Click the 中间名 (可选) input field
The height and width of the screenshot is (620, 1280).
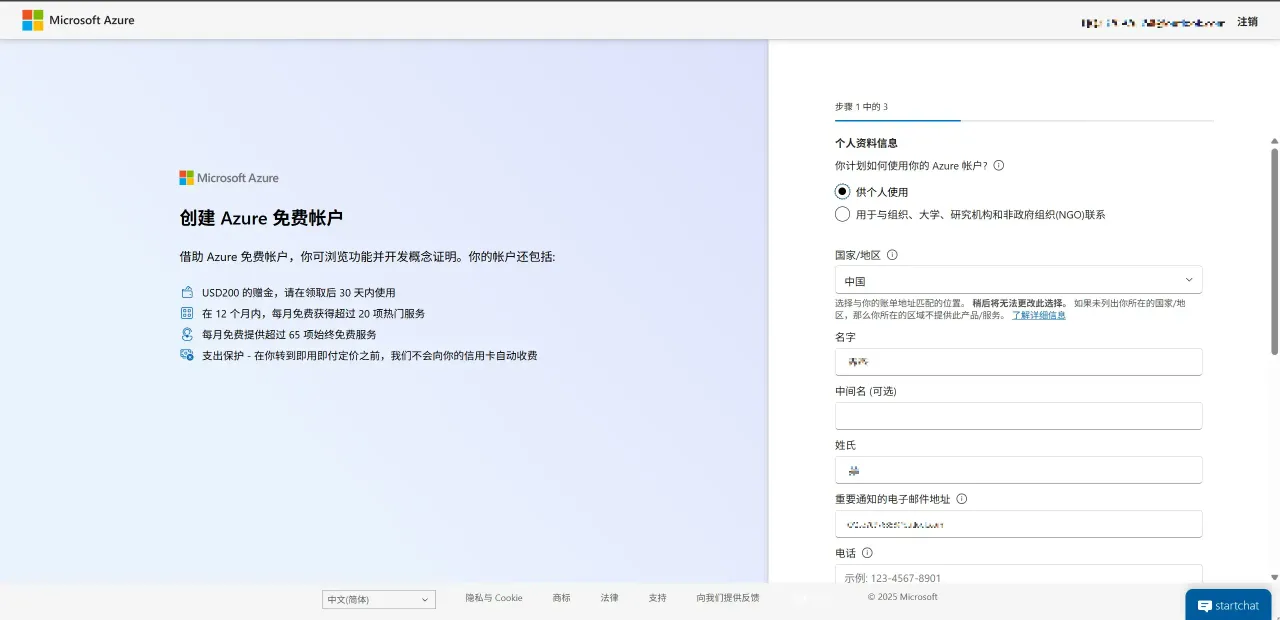1018,416
